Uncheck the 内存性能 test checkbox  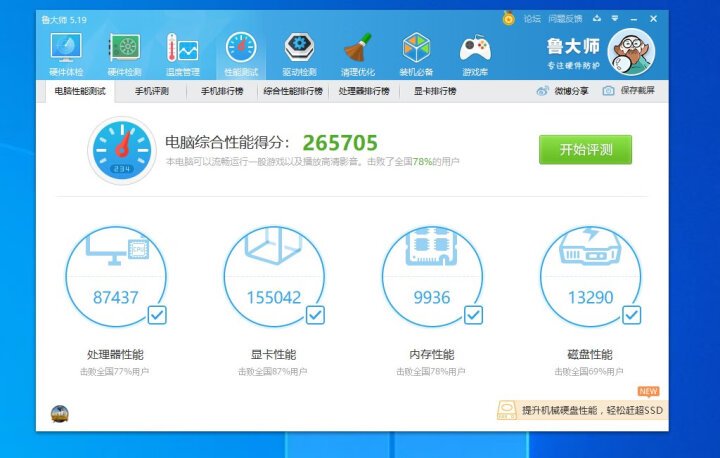473,315
